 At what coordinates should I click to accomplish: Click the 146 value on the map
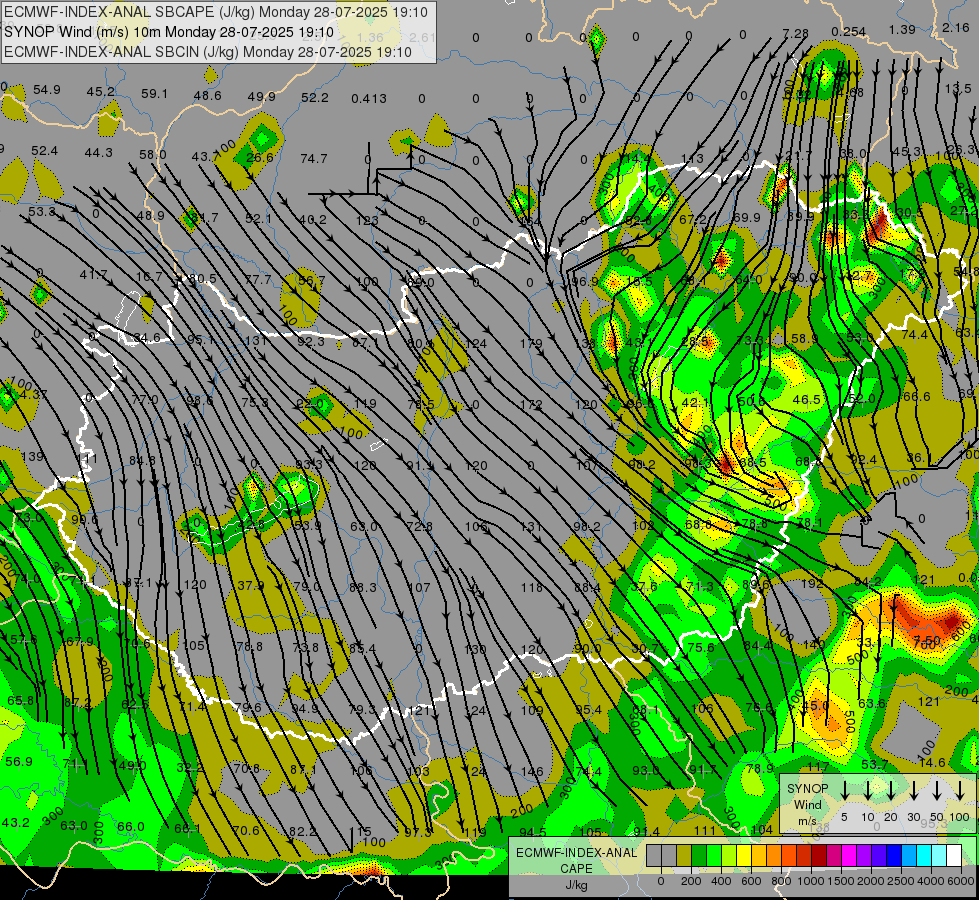[x=532, y=771]
